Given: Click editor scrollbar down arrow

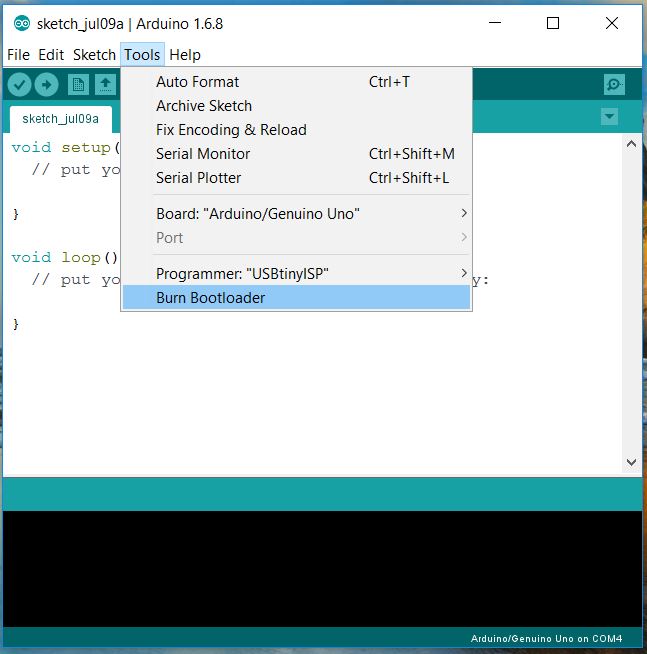Looking at the screenshot, I should pos(631,462).
